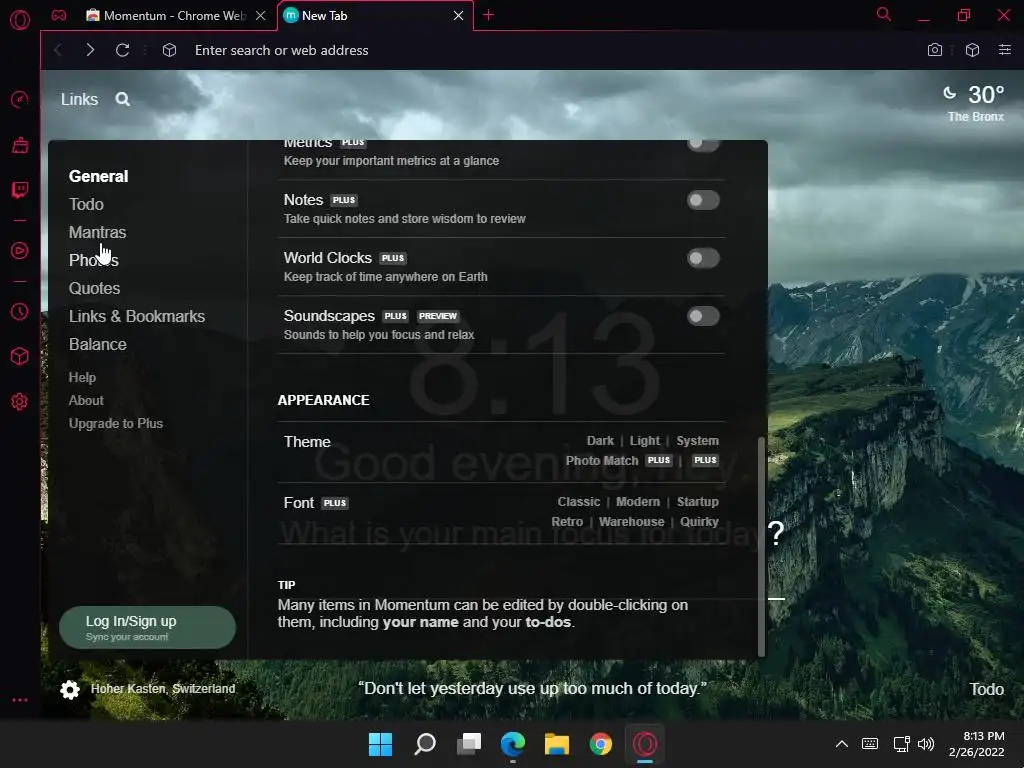
Task: Open the Easy Setup sliders icon
Action: pos(1005,50)
